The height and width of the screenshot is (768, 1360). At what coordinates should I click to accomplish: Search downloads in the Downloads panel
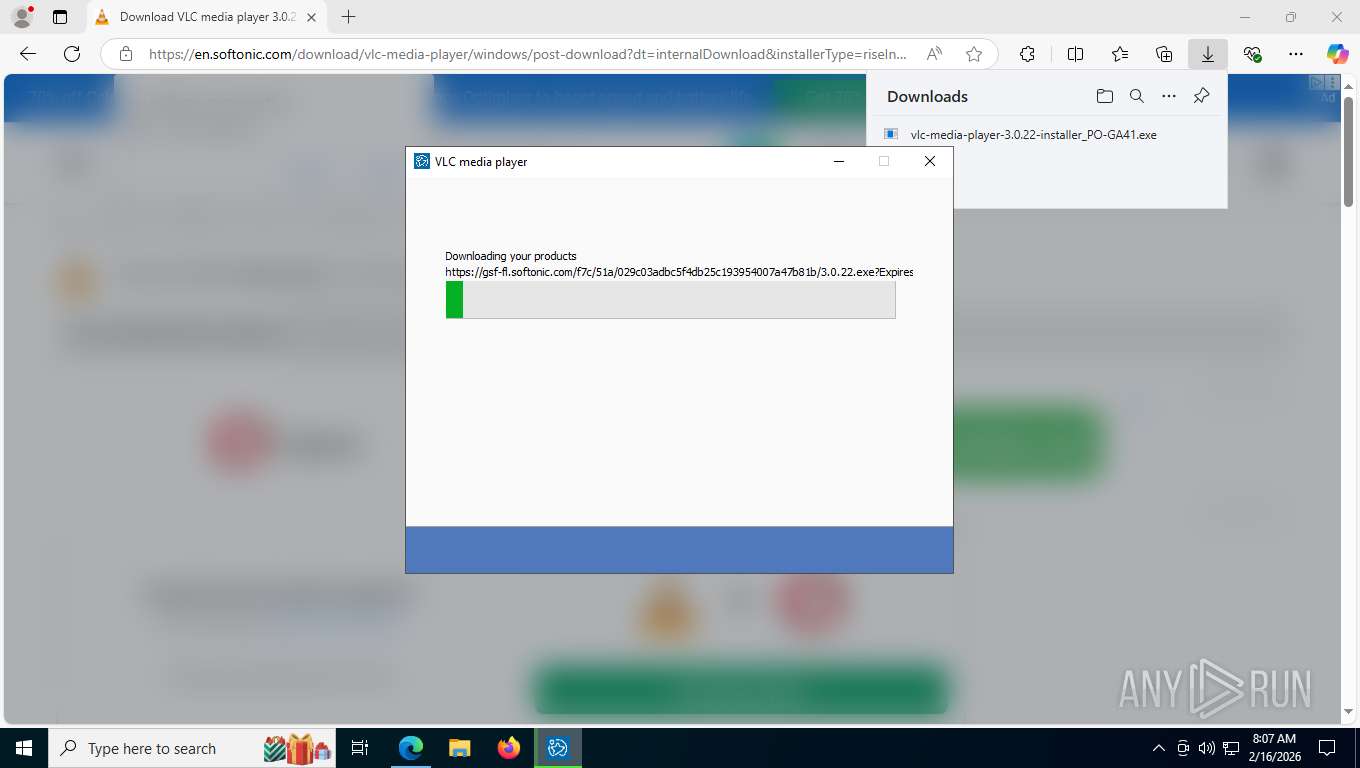[x=1137, y=96]
